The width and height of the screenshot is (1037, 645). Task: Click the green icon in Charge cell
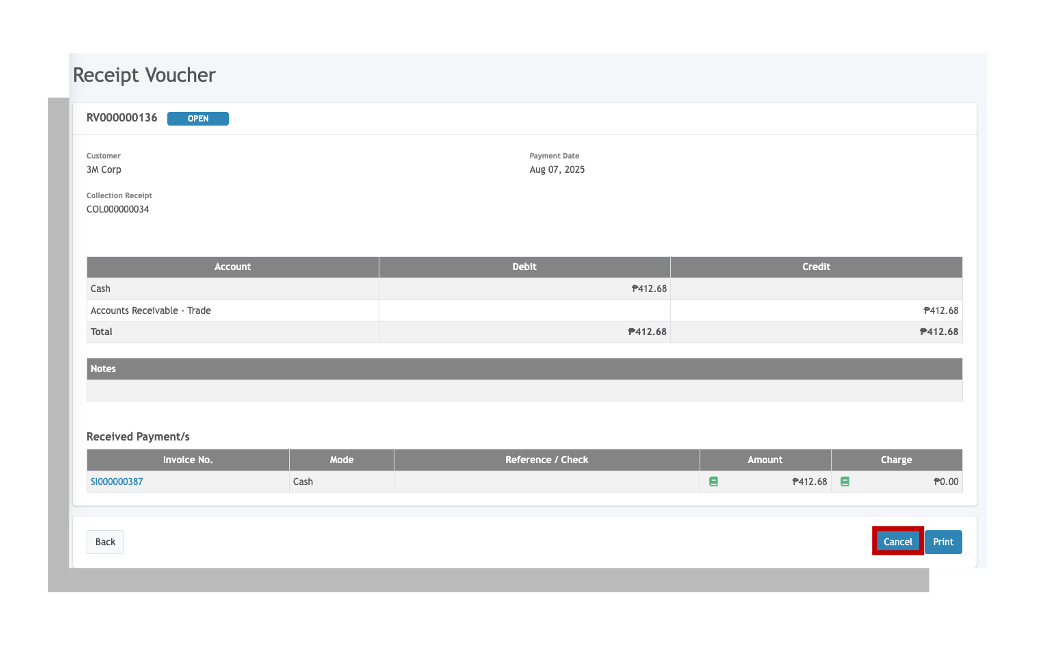(x=845, y=482)
